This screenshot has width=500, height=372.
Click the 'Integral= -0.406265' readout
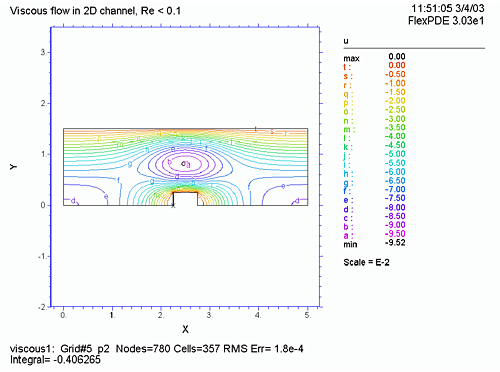pyautogui.click(x=55, y=360)
